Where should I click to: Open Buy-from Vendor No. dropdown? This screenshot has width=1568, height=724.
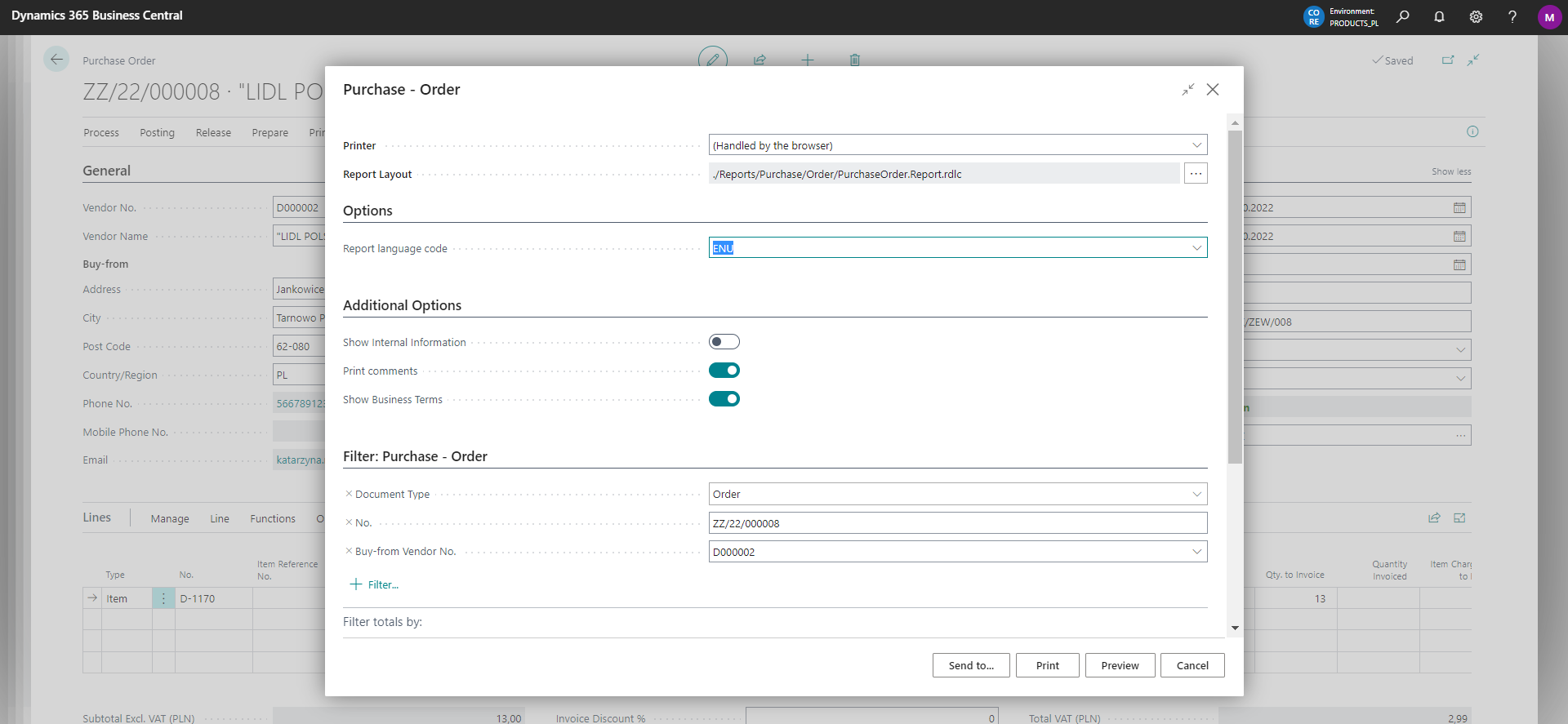[1196, 552]
